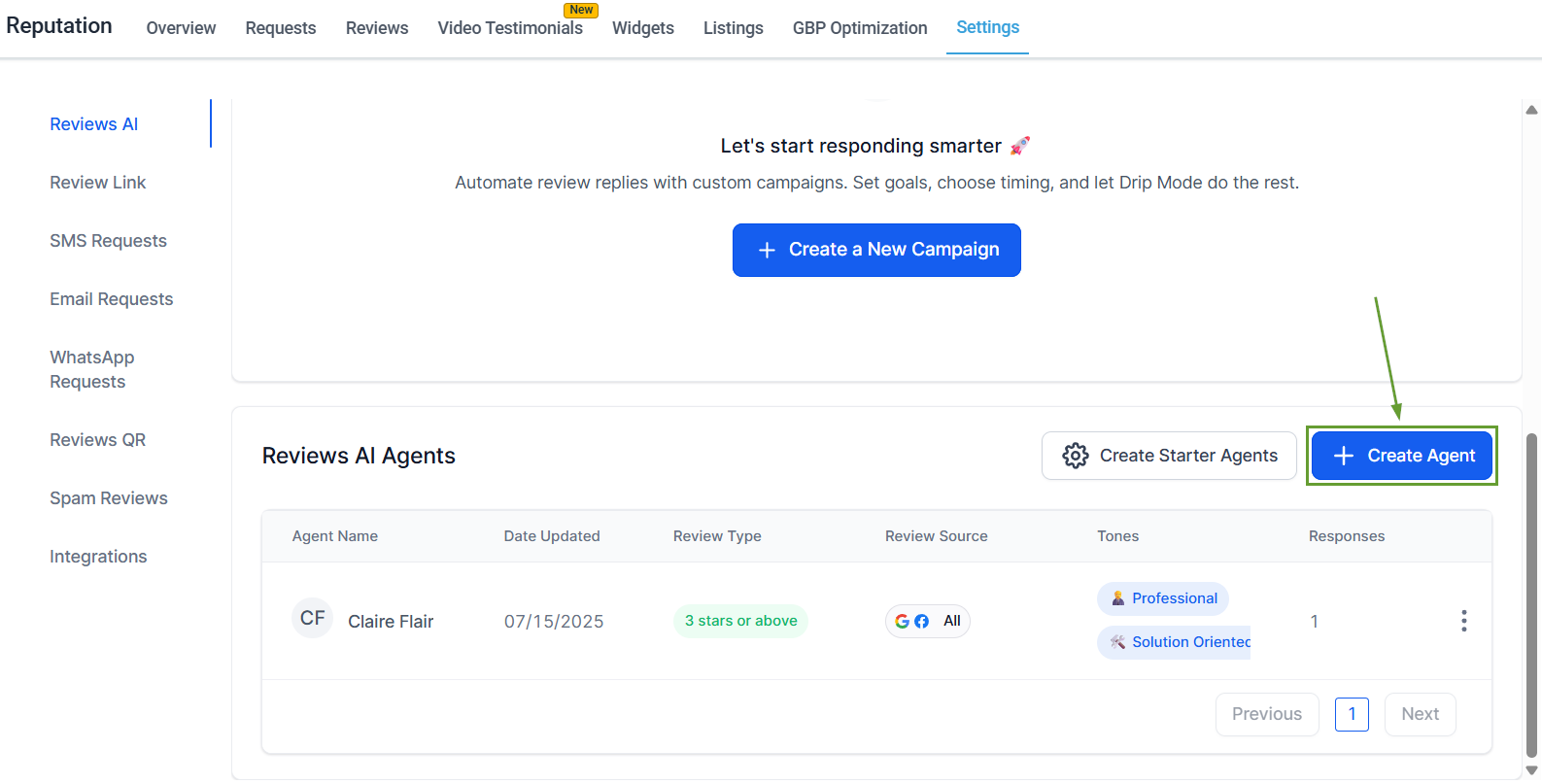Click the Reputation title
The image size is (1542, 784).
(59, 26)
